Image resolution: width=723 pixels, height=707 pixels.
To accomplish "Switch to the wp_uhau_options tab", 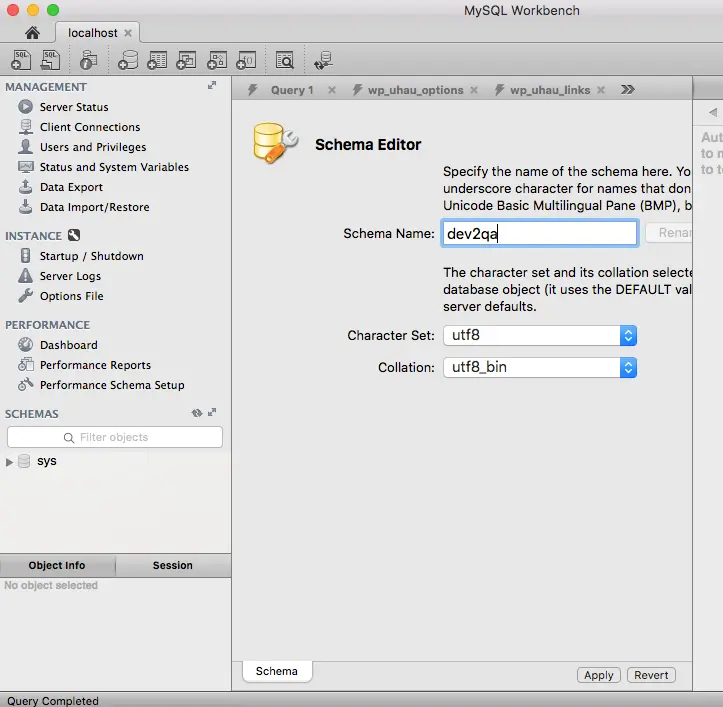I will coord(415,90).
